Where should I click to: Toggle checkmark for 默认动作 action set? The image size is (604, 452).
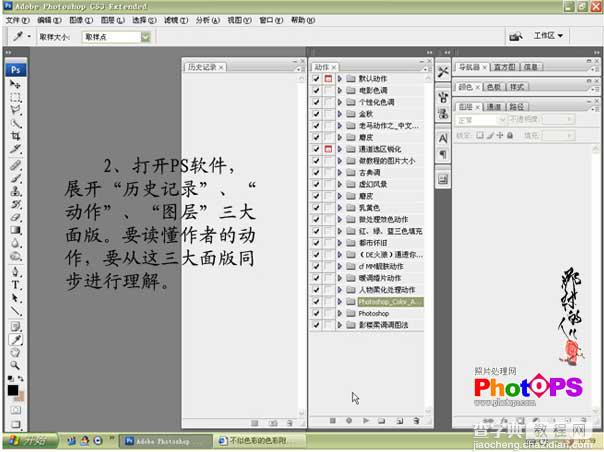tap(316, 79)
